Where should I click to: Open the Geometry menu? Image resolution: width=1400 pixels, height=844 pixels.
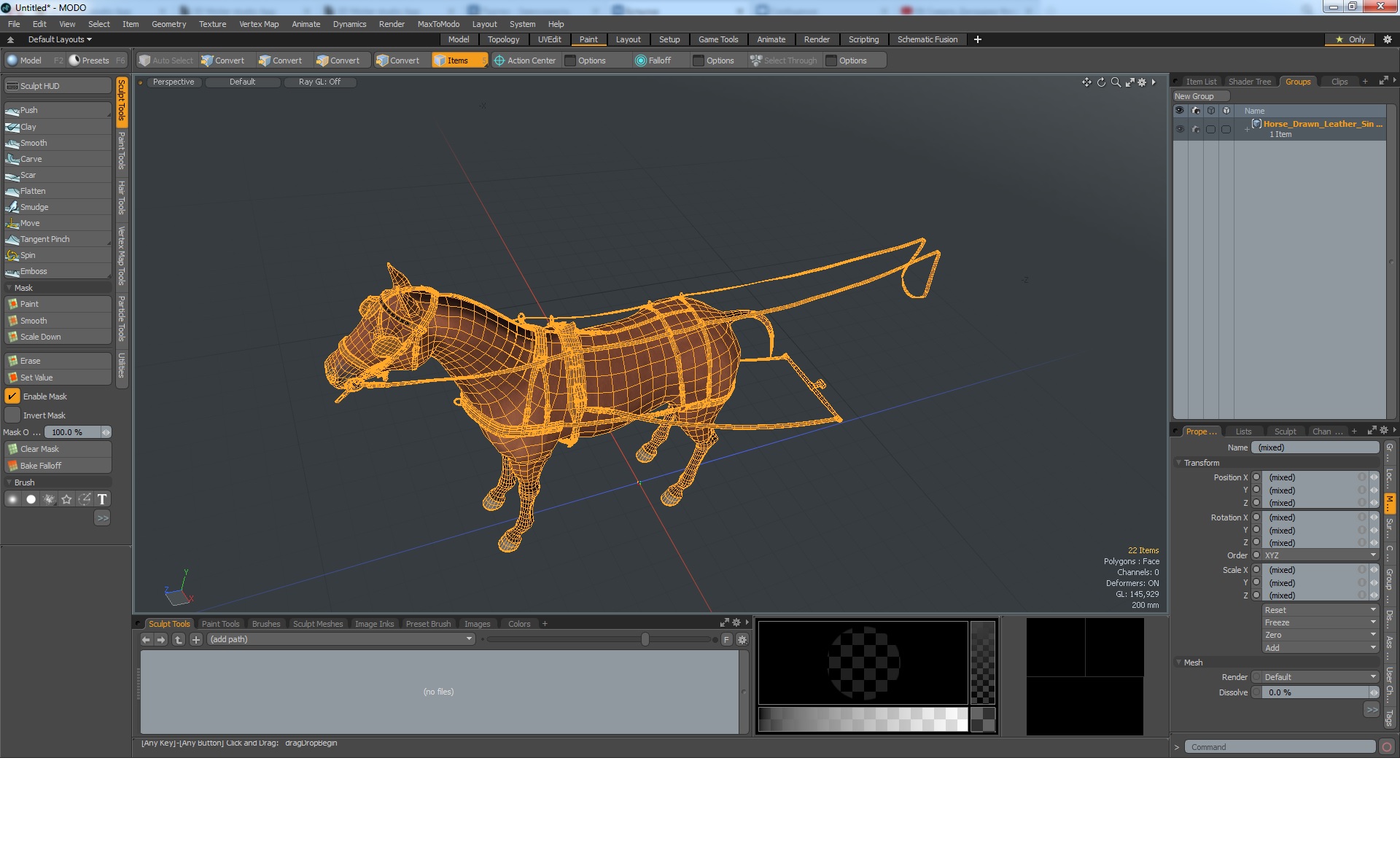pos(168,24)
